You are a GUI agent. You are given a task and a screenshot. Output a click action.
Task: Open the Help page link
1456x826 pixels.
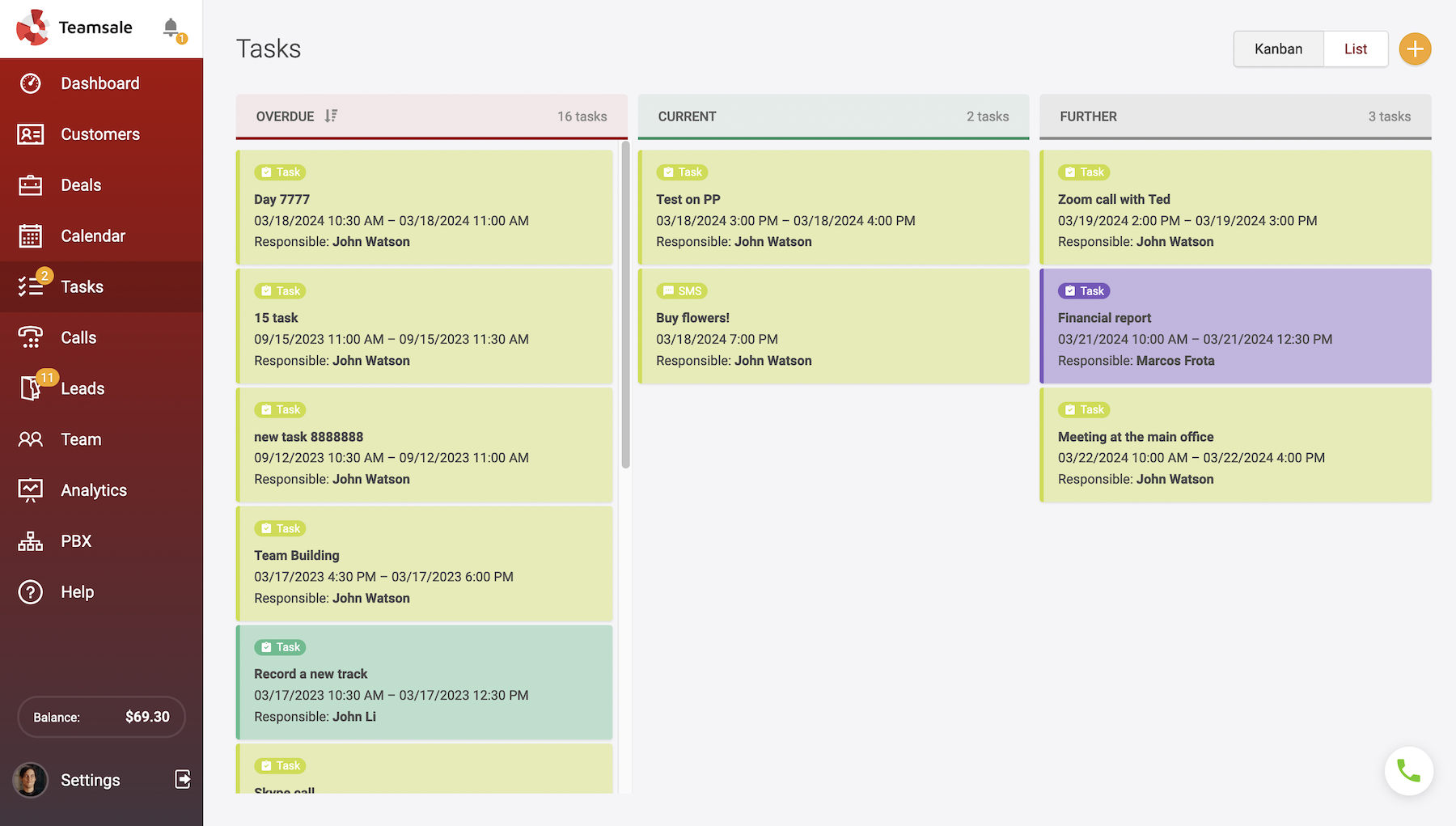coord(78,592)
